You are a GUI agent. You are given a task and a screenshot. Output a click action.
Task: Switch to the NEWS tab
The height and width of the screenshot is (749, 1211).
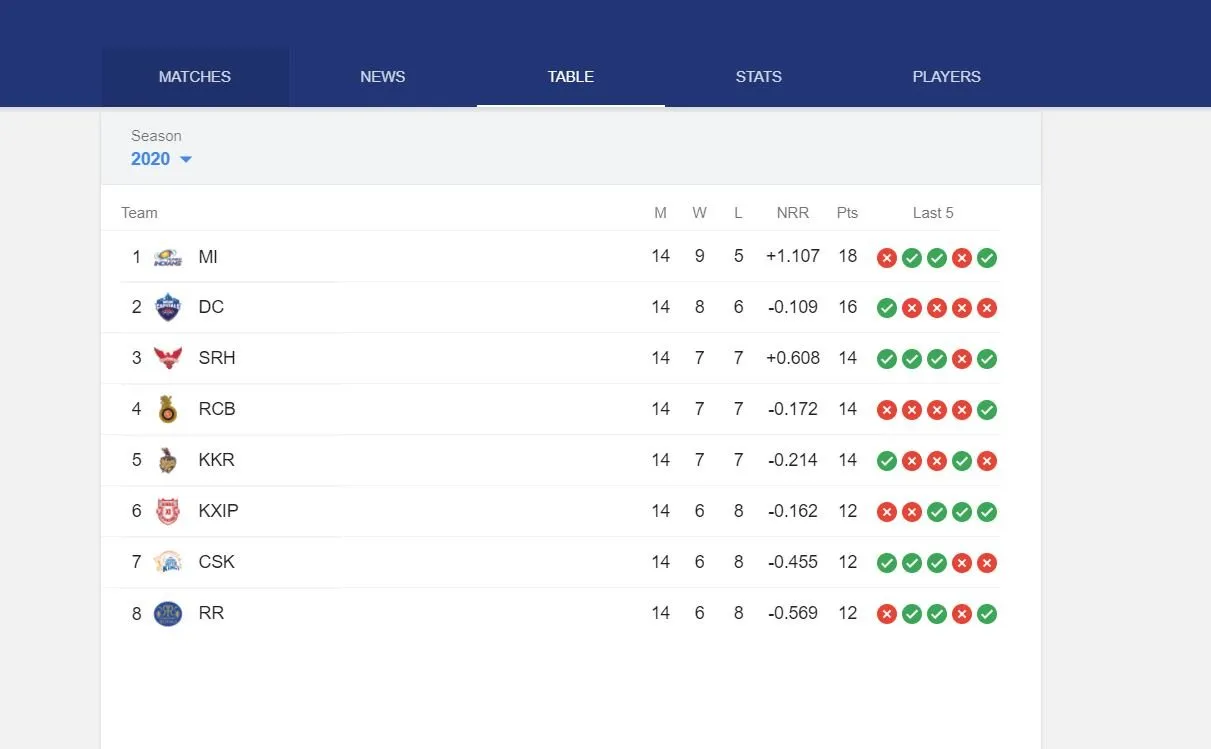click(x=383, y=77)
